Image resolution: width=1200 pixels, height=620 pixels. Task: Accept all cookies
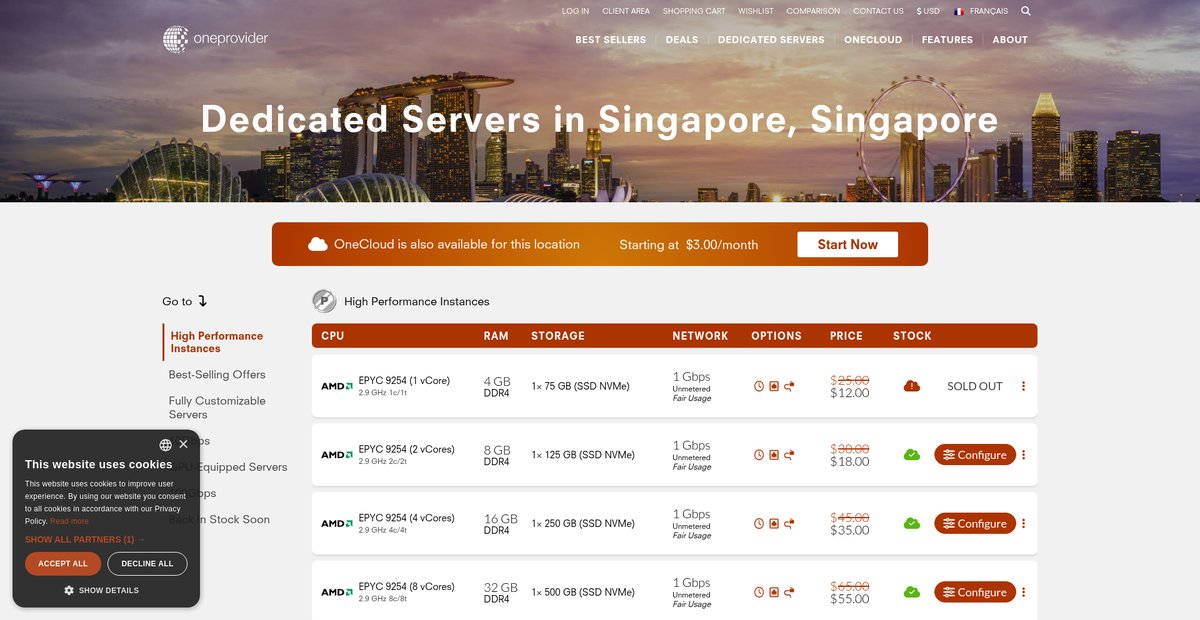63,563
